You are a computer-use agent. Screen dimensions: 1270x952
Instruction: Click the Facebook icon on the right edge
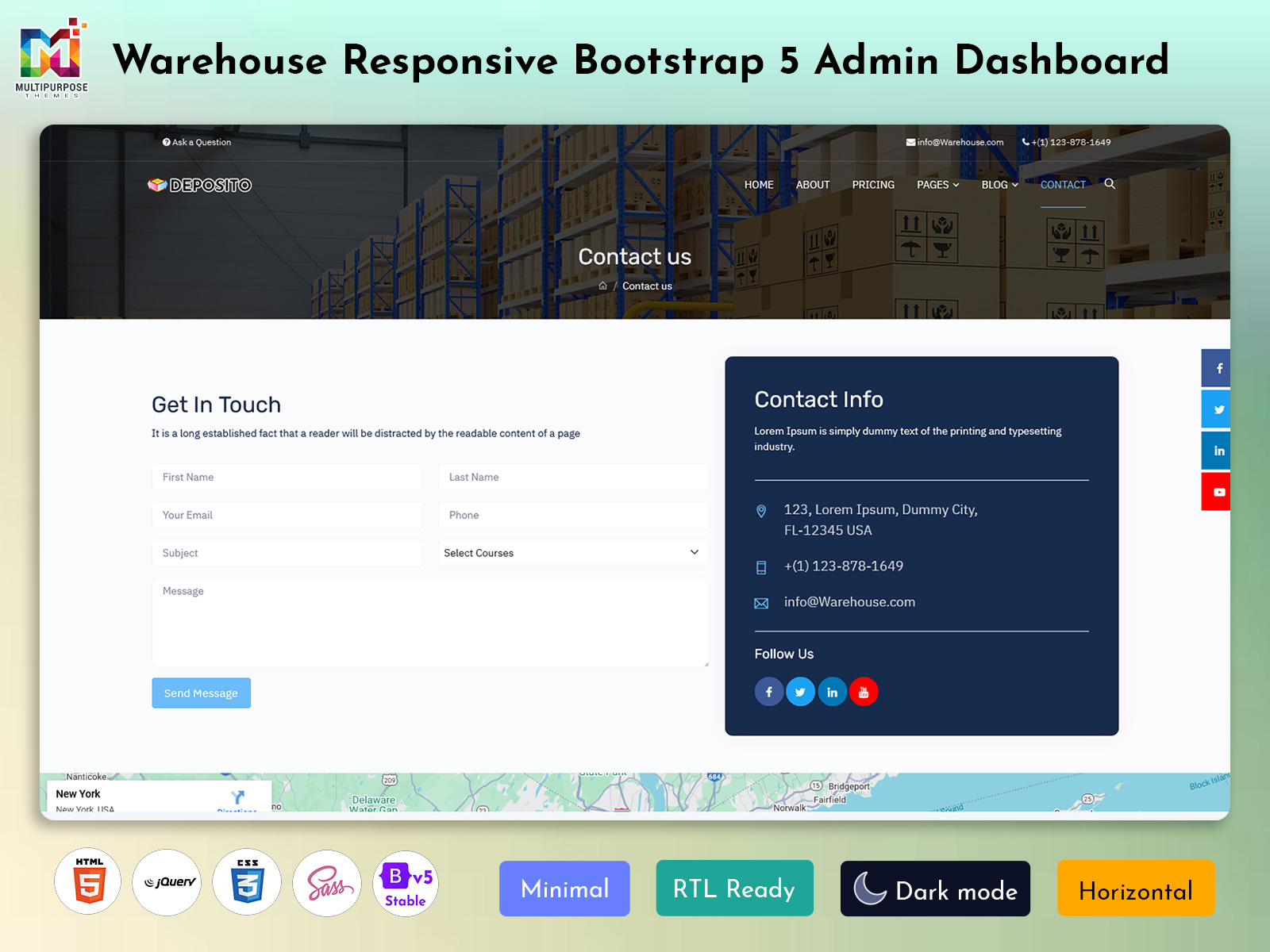[x=1217, y=368]
